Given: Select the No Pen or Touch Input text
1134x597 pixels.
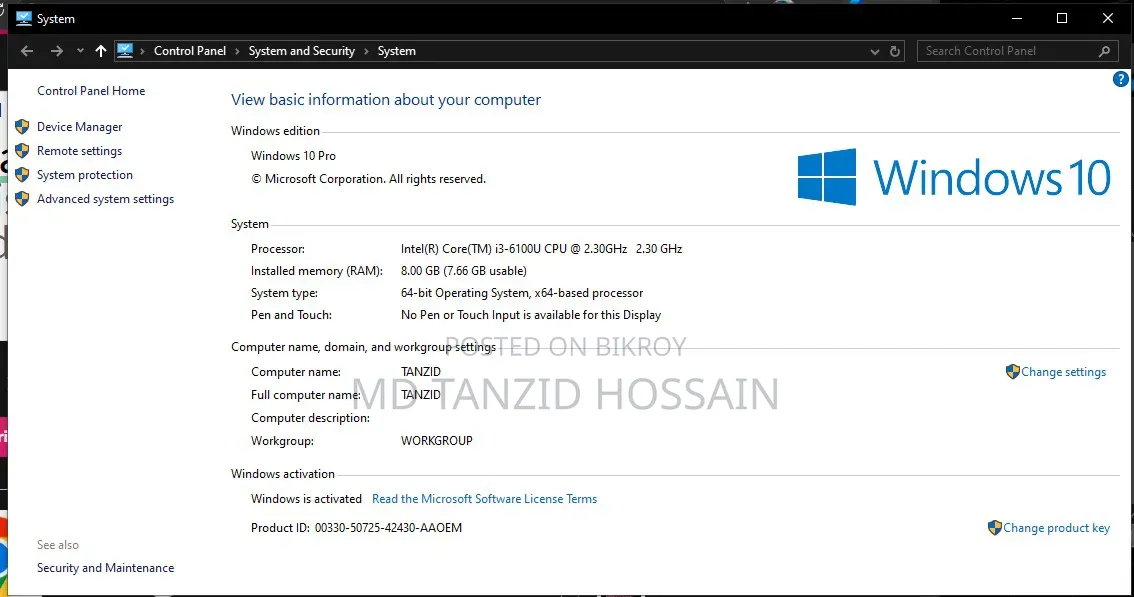Looking at the screenshot, I should 531,315.
